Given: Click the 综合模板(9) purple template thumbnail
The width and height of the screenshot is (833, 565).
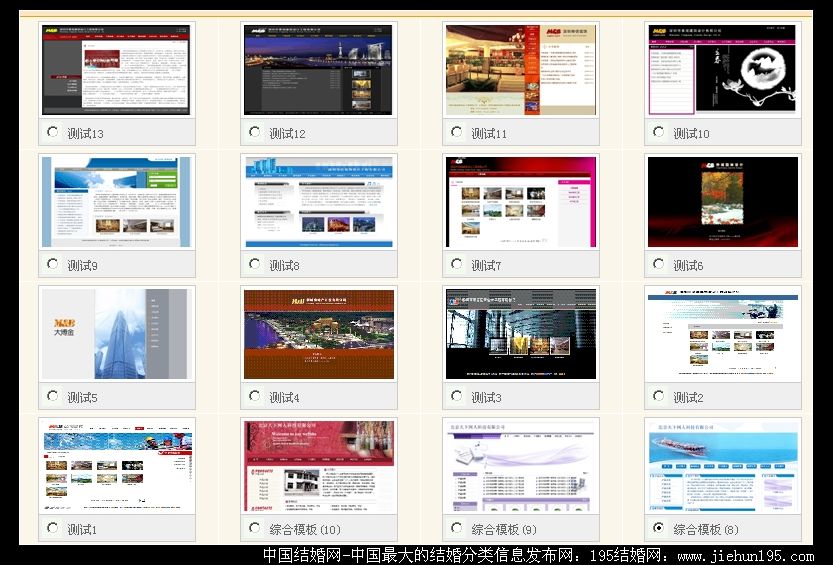Looking at the screenshot, I should point(520,466).
